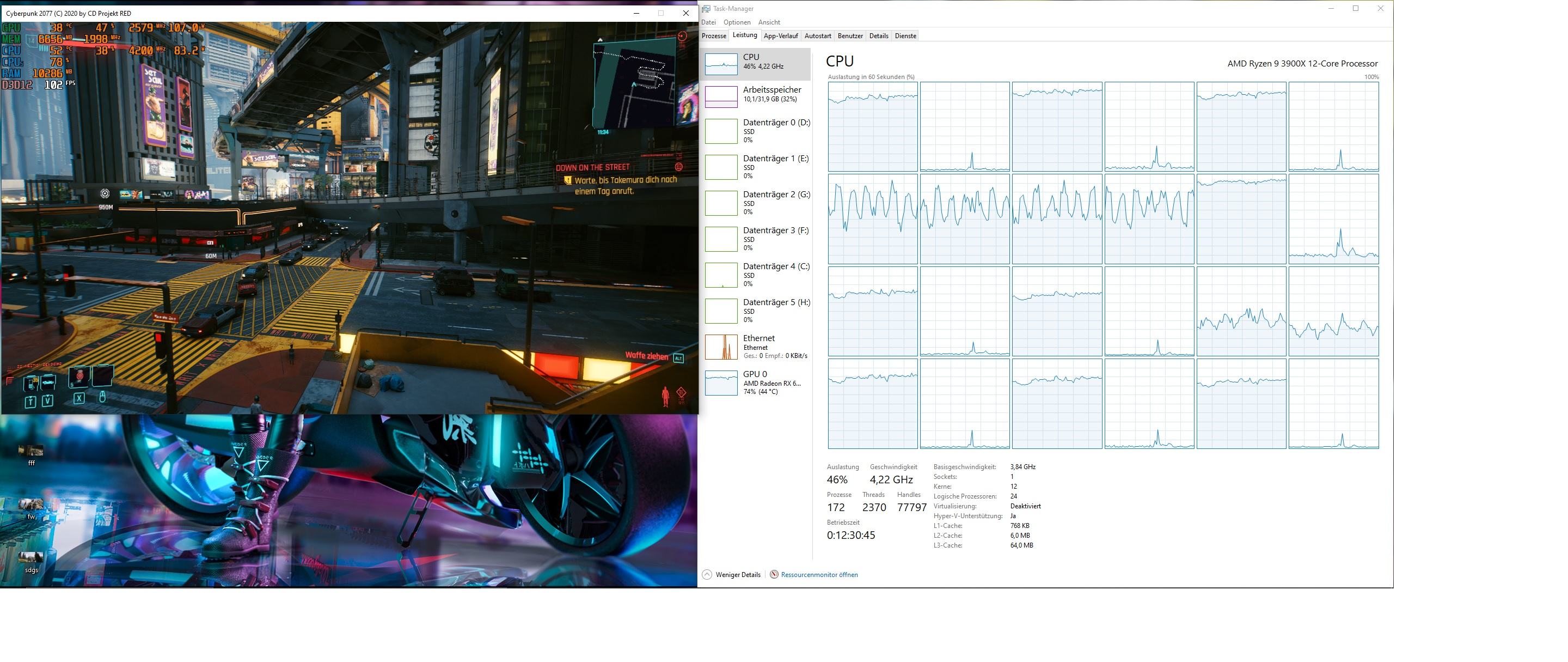Click the Task-Manager title bar icon
The image size is (1568, 662).
point(706,9)
